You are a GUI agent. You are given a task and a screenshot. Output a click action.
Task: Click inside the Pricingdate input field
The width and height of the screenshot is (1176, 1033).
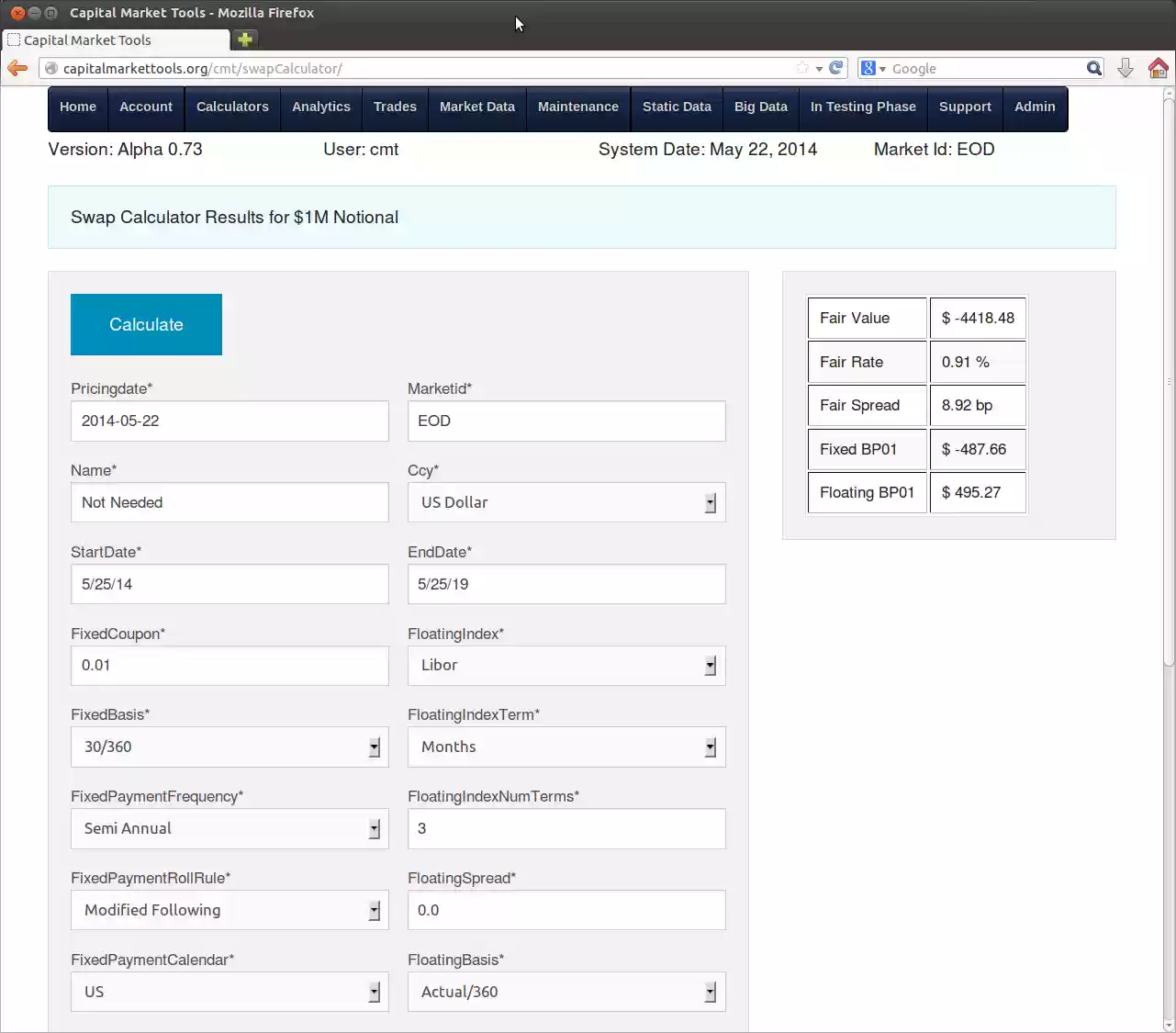pyautogui.click(x=229, y=421)
